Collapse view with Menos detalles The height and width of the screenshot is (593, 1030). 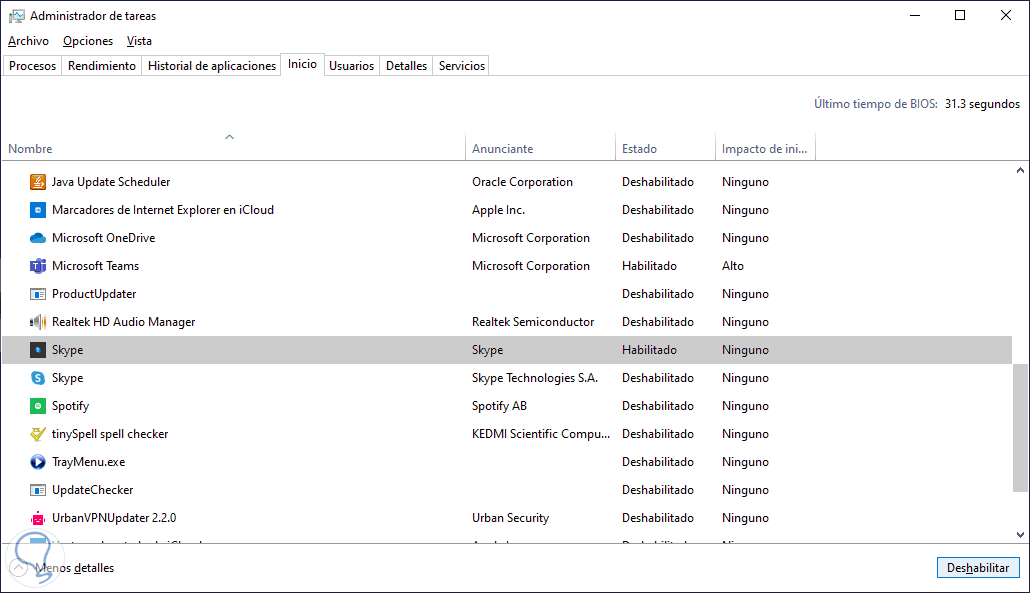[x=74, y=568]
